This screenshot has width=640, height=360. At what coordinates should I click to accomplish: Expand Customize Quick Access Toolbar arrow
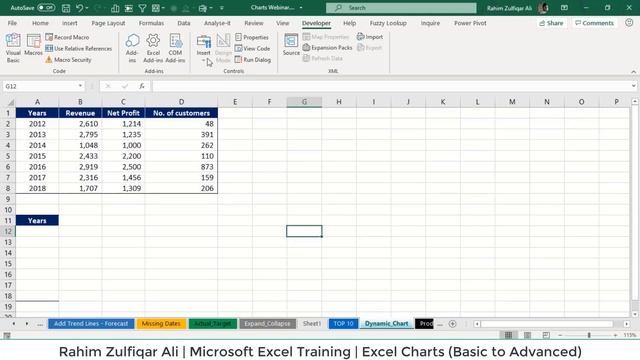click(x=222, y=8)
